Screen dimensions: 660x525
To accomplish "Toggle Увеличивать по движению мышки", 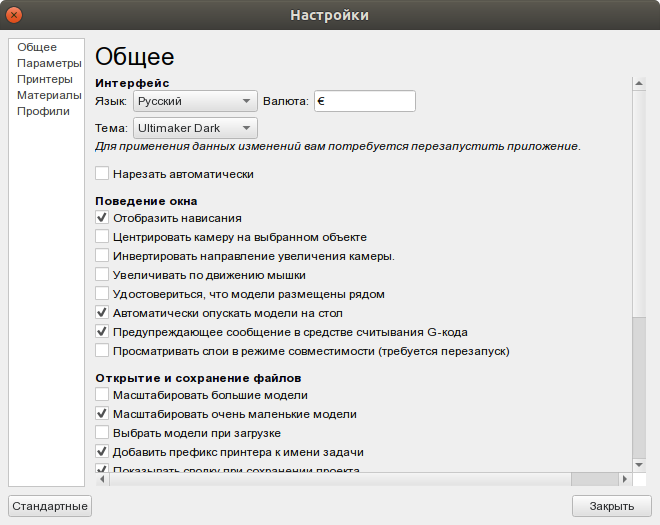I will click(102, 274).
